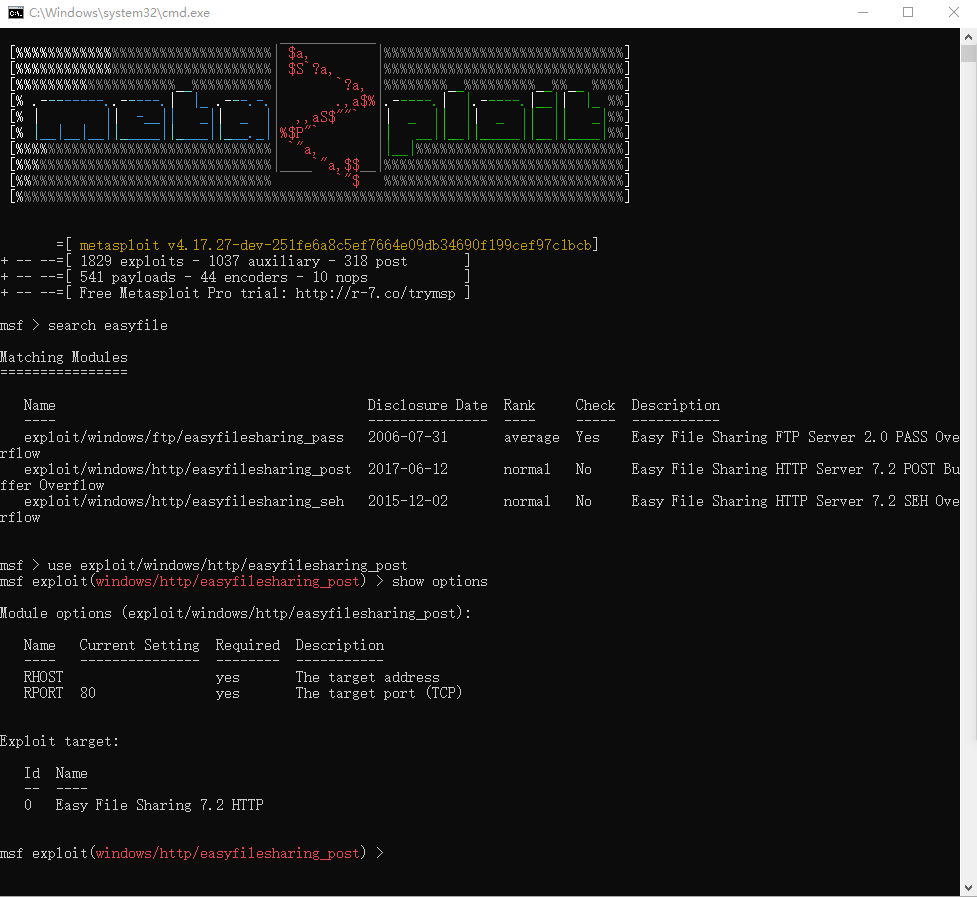Click exploit/windows/http/easyfilesharing_post in search results

tap(188, 469)
